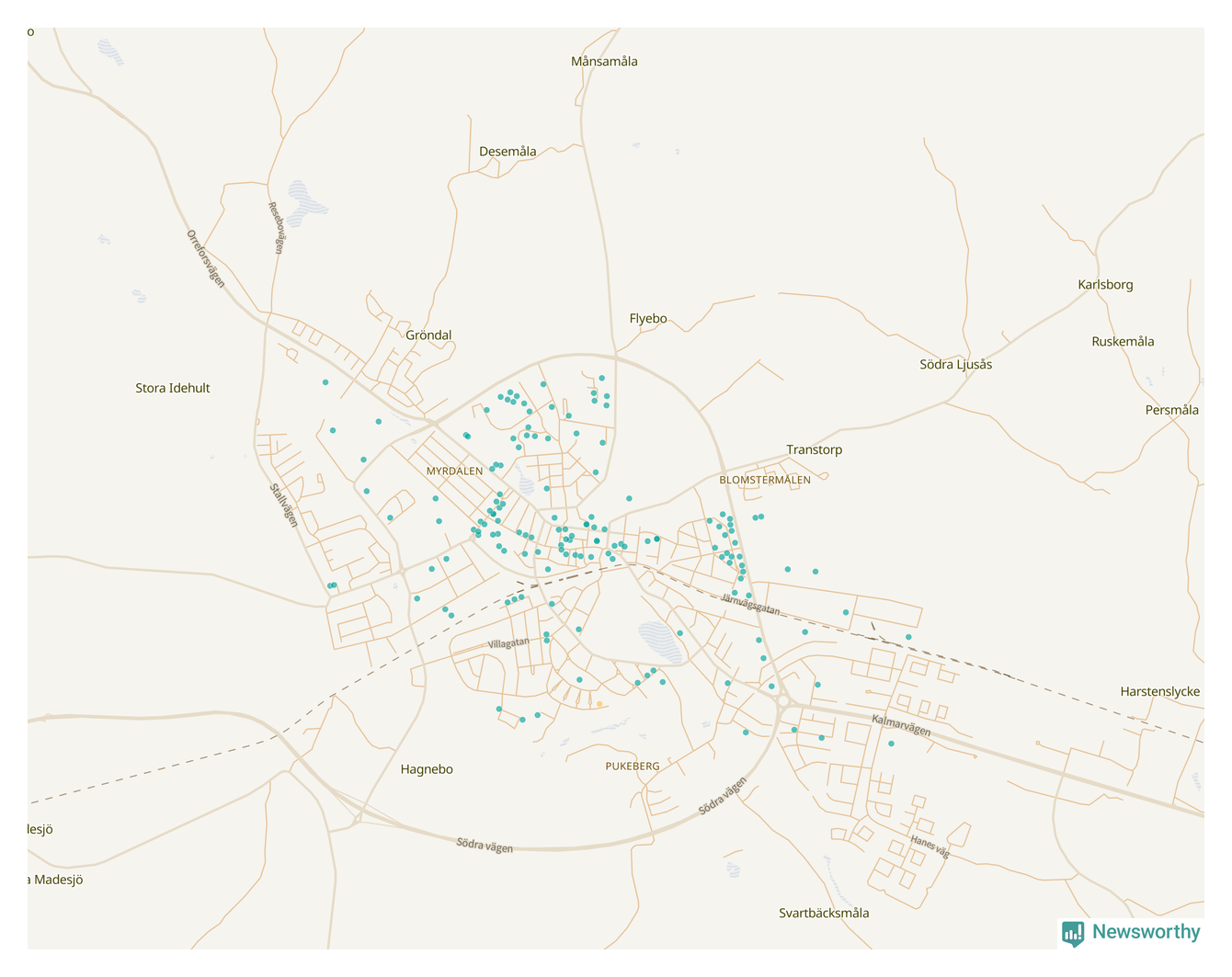
Task: Click the roundabout on Kalmarvägen
Action: tap(783, 701)
